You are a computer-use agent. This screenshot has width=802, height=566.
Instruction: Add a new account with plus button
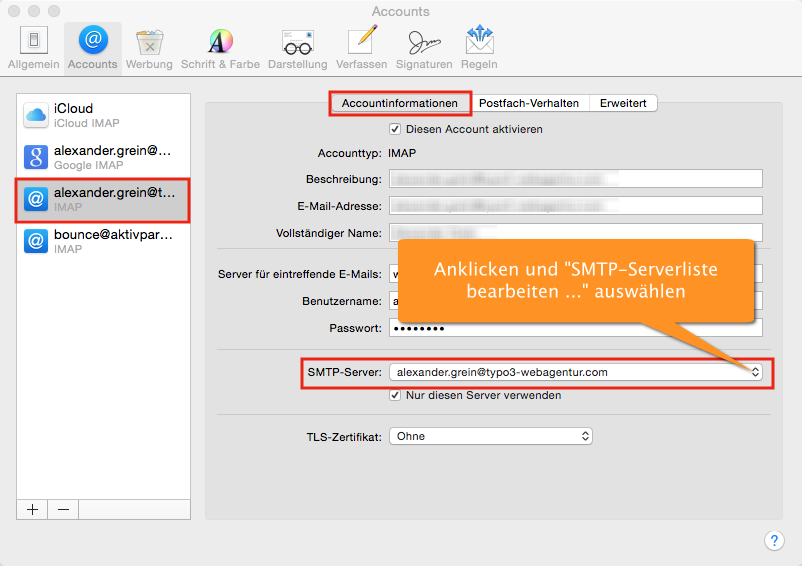point(32,510)
